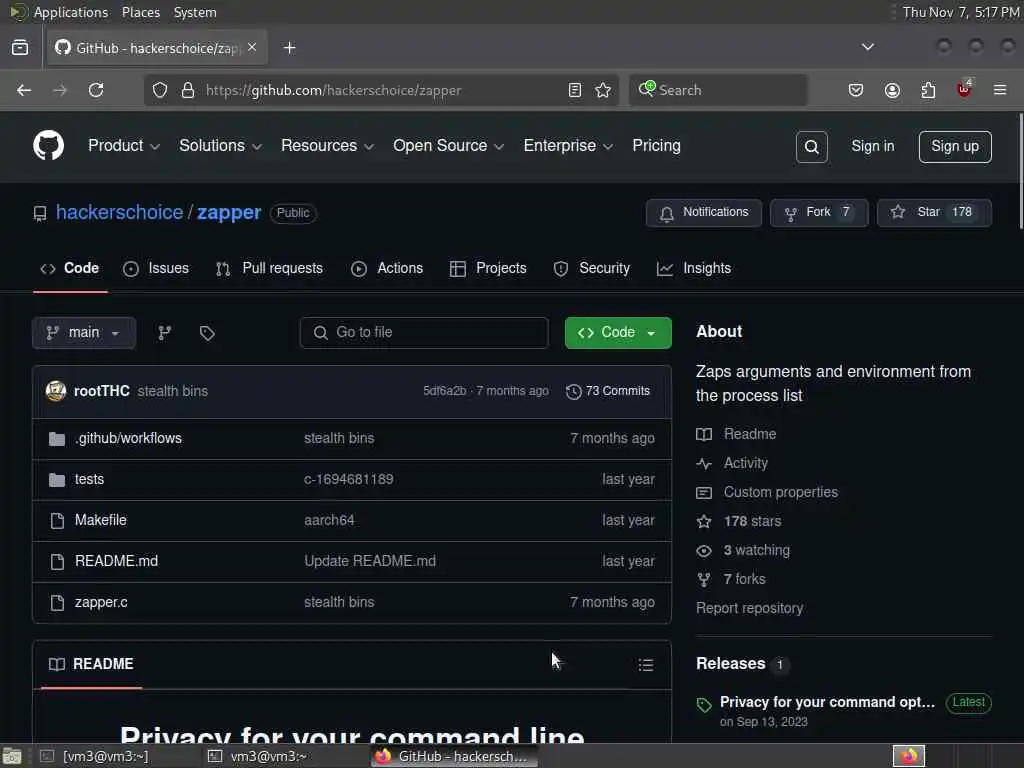Open the Places menu in the top panel
Screen dimensions: 1024x768
[x=140, y=12]
